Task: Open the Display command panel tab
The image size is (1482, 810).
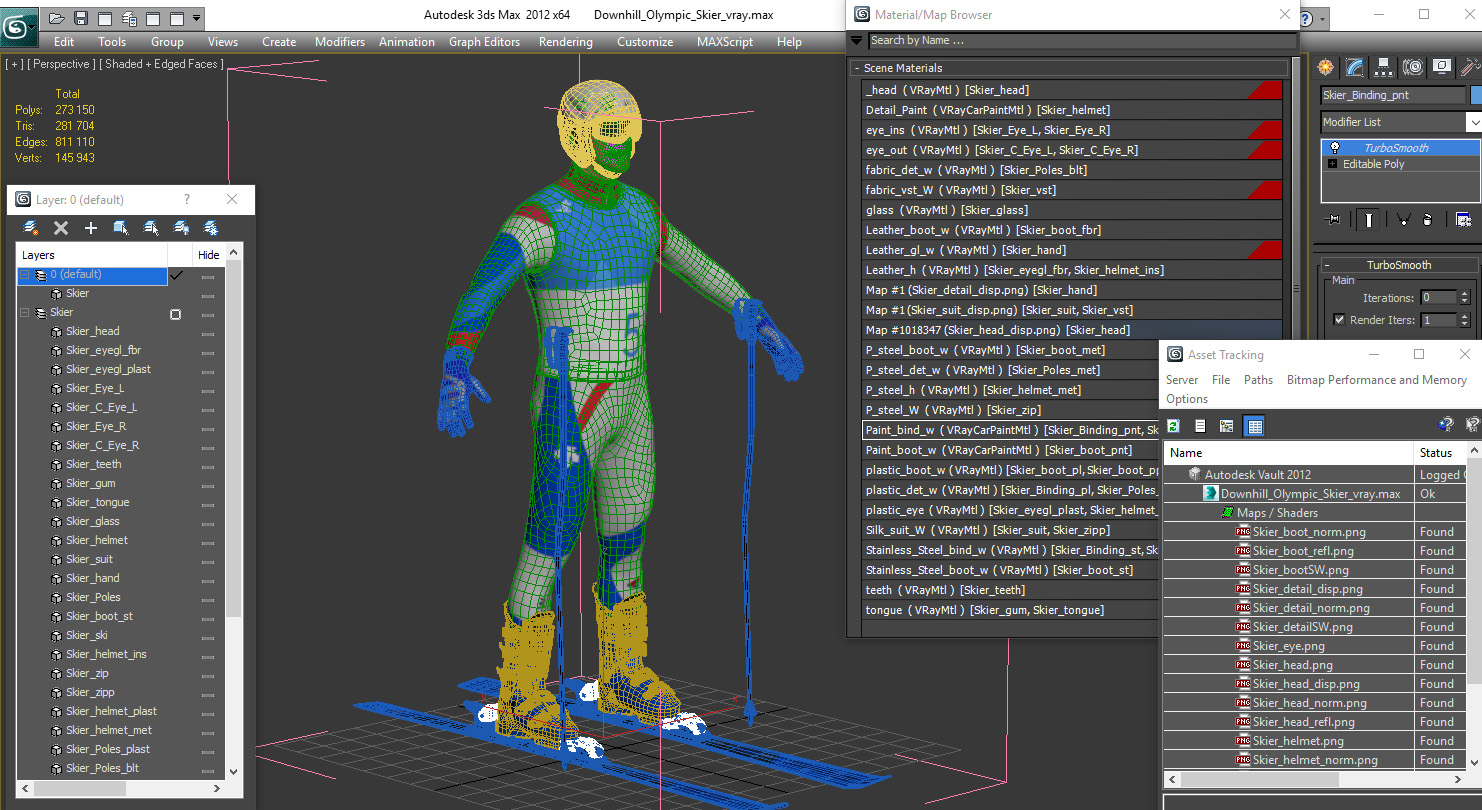Action: click(1442, 67)
